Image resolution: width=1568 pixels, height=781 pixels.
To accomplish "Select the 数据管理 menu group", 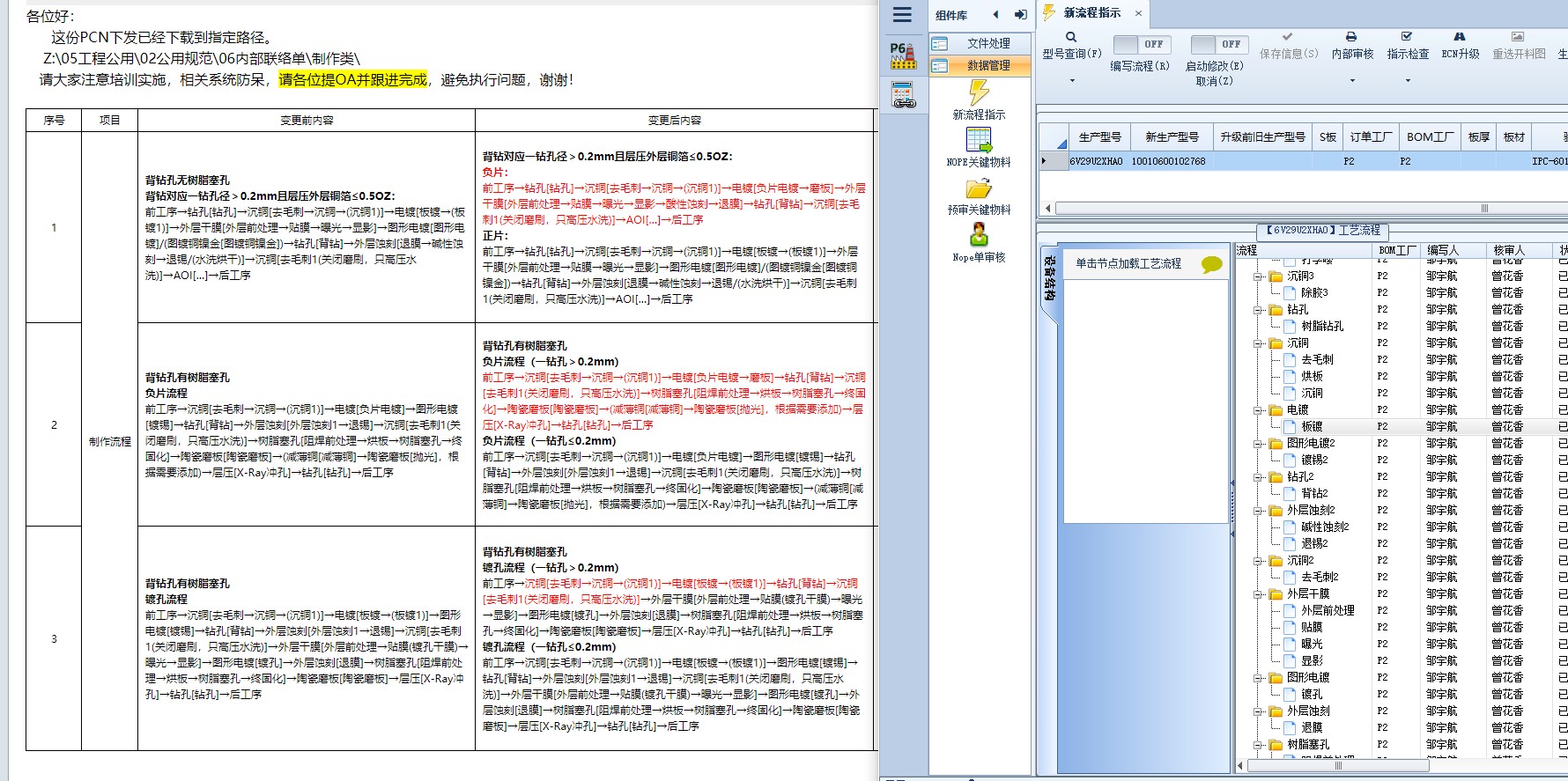I will [980, 66].
